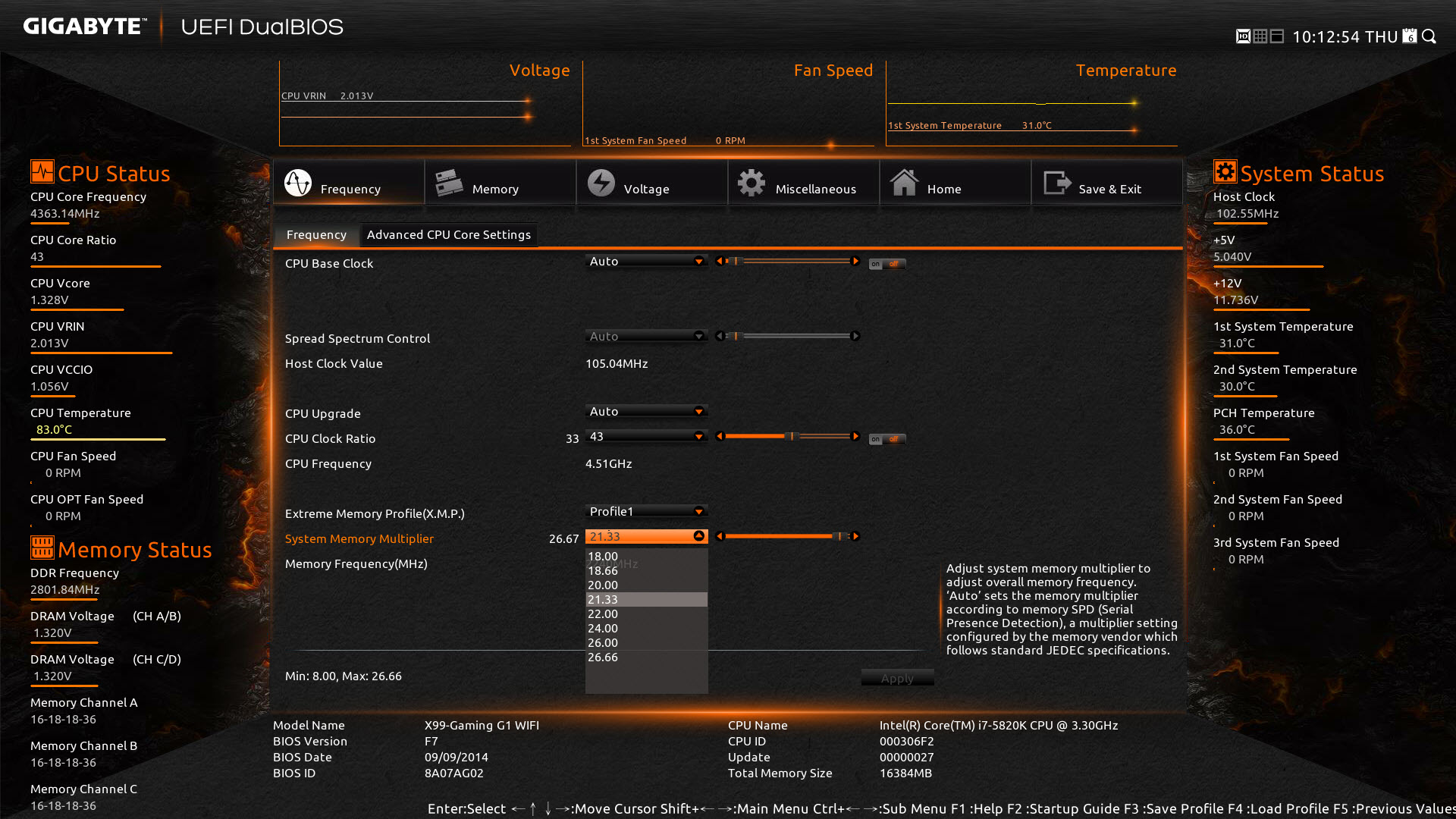Click the window layout mode icon
1456x819 pixels.
[1277, 36]
